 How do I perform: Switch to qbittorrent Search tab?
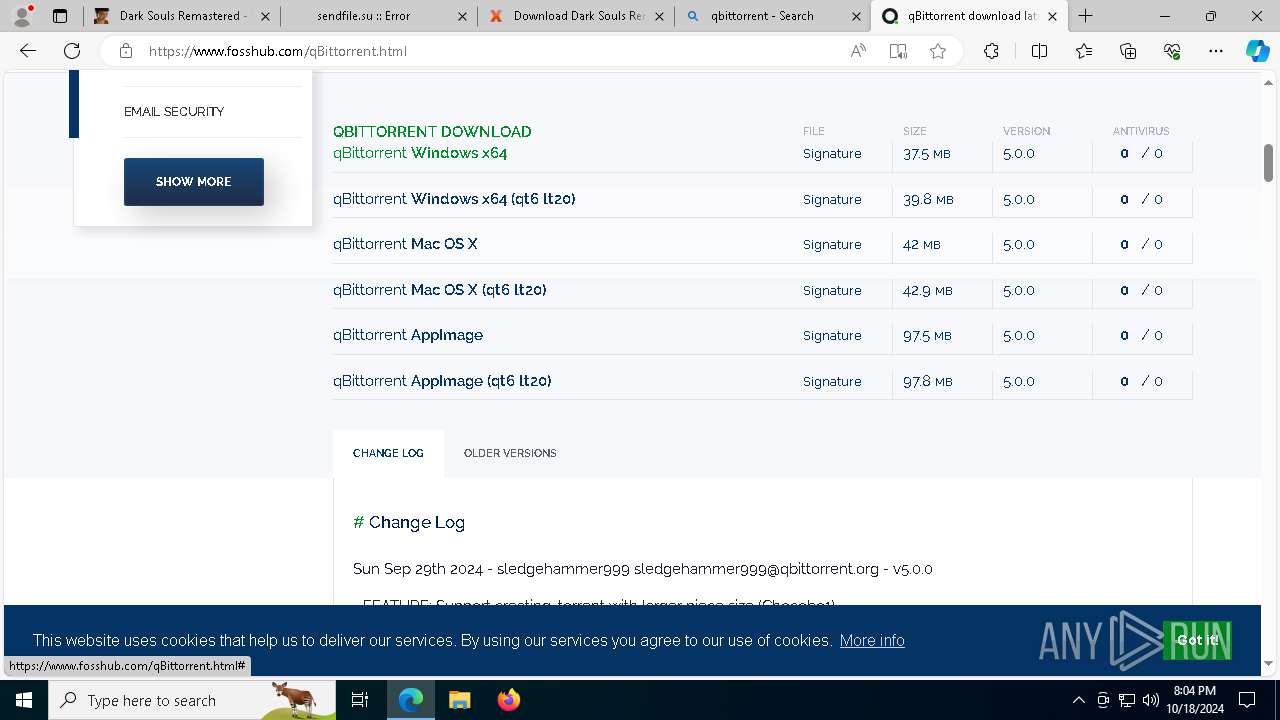click(771, 16)
